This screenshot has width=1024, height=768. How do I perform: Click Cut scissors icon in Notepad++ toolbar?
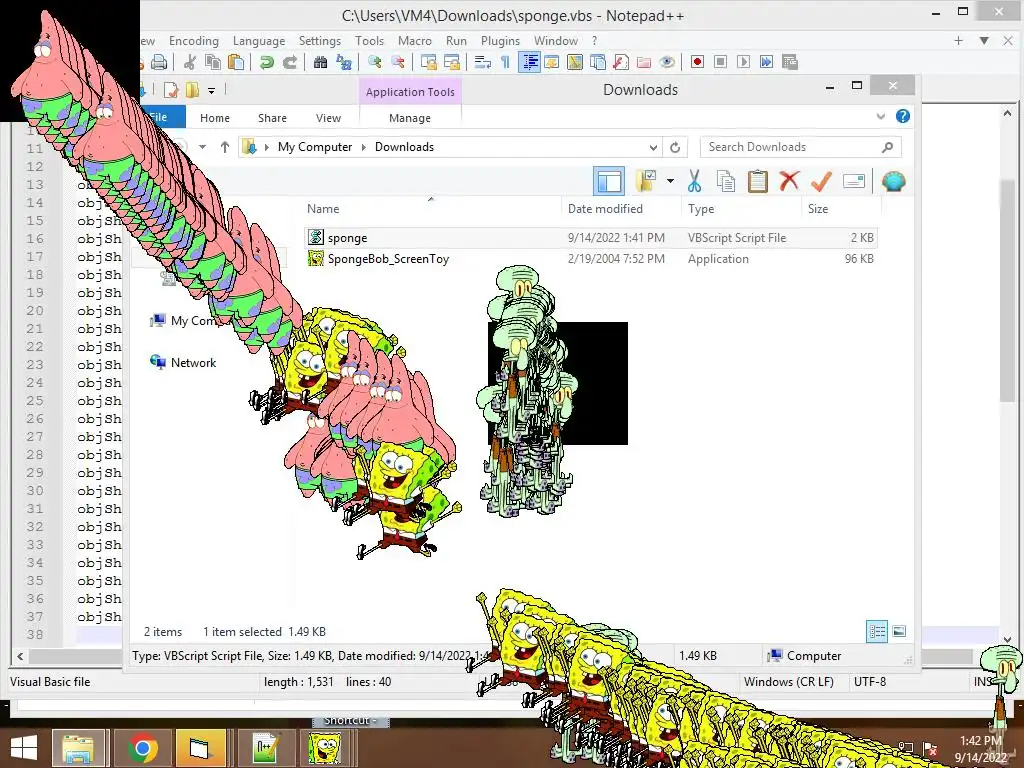[190, 62]
